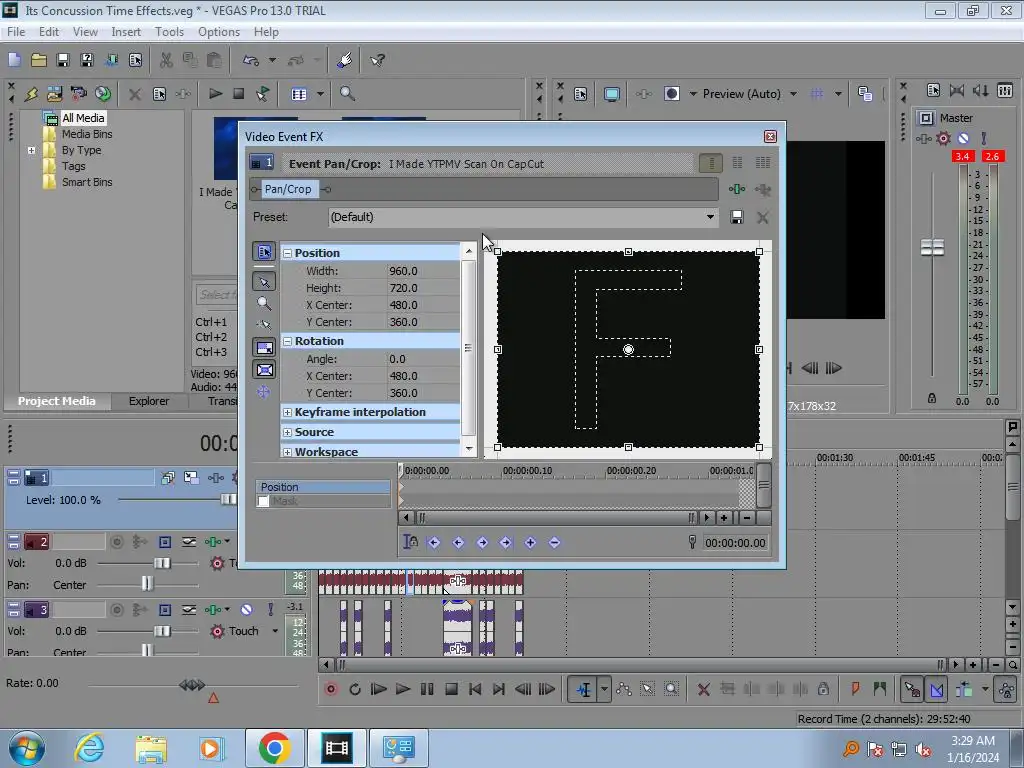Click Record button in transport bar
The width and height of the screenshot is (1024, 768).
point(331,689)
